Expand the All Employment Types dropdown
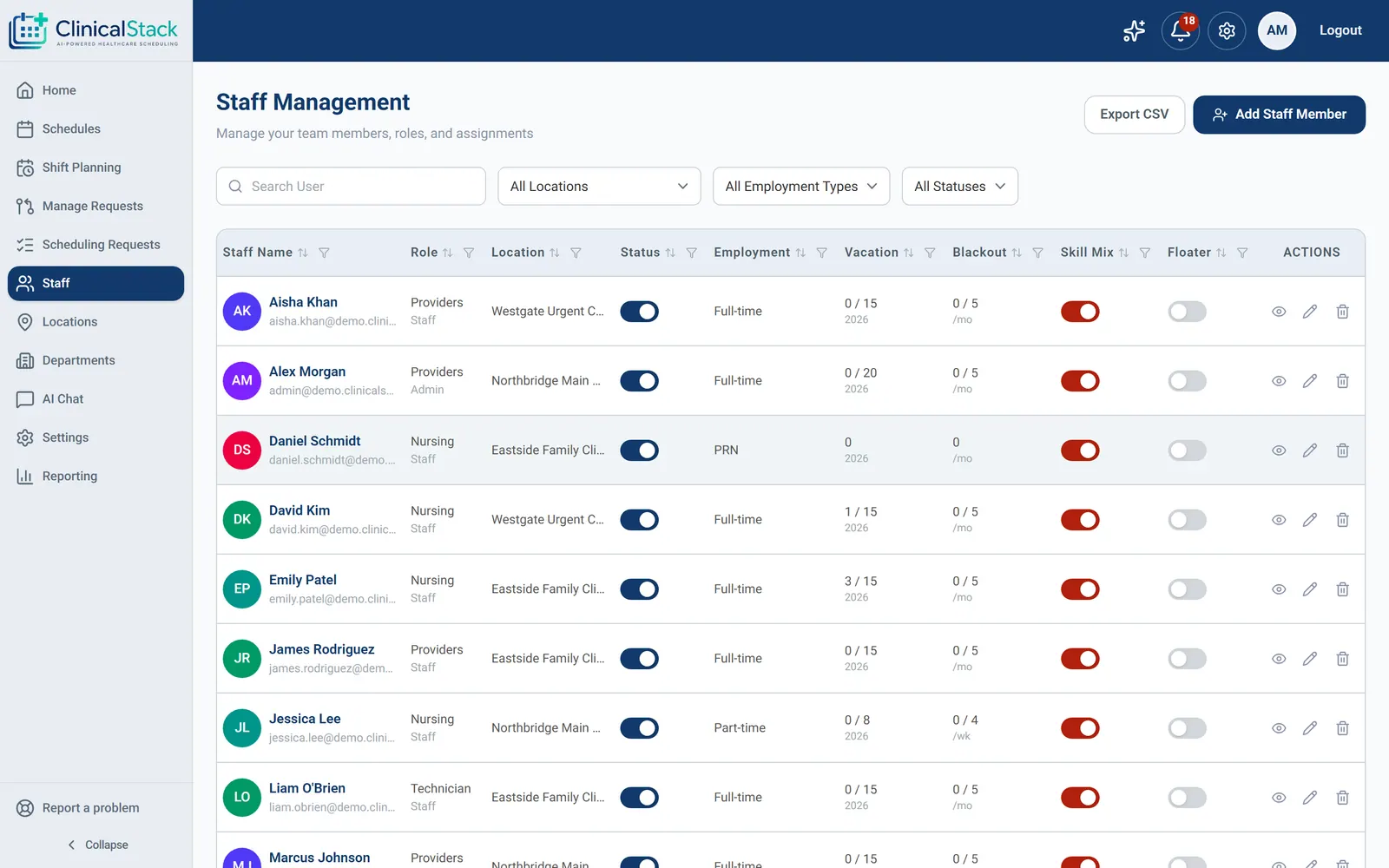The height and width of the screenshot is (868, 1389). tap(801, 187)
